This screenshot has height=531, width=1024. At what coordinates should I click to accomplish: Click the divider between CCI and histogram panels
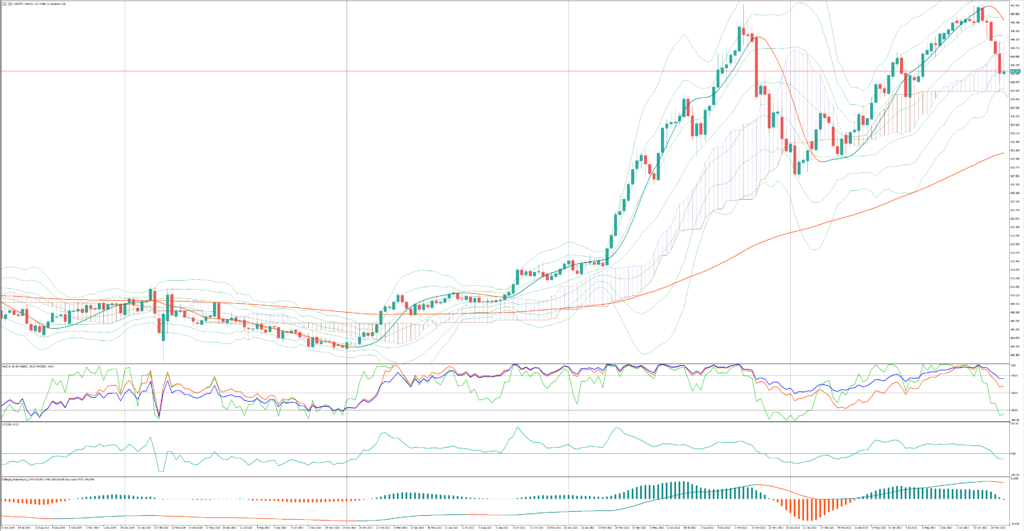click(x=500, y=476)
